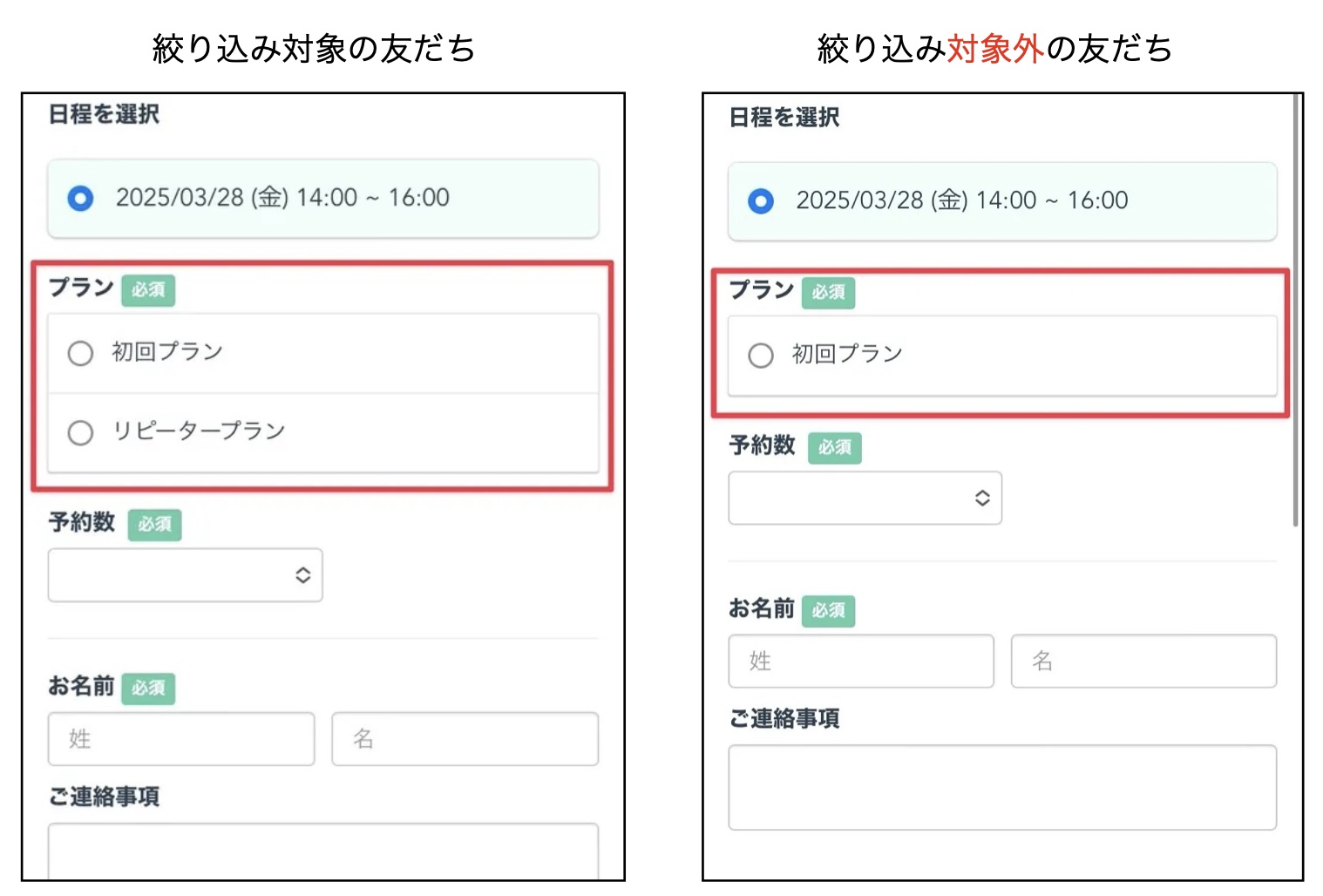Click the 姓 field on the right form
This screenshot has height=896, width=1323.
[860, 661]
